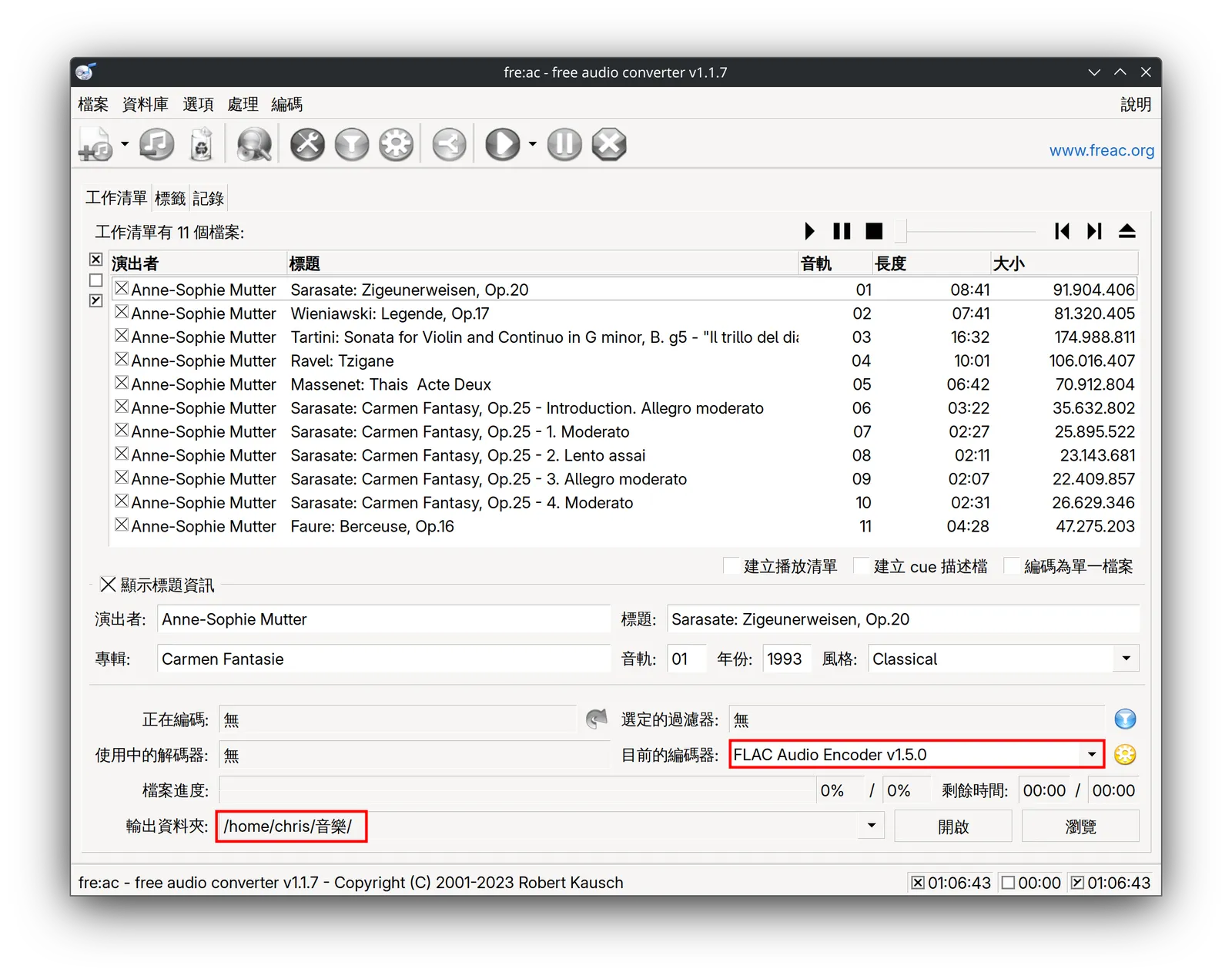This screenshot has width=1232, height=979.
Task: Pause encoding with the toolbar pause icon
Action: point(564,144)
